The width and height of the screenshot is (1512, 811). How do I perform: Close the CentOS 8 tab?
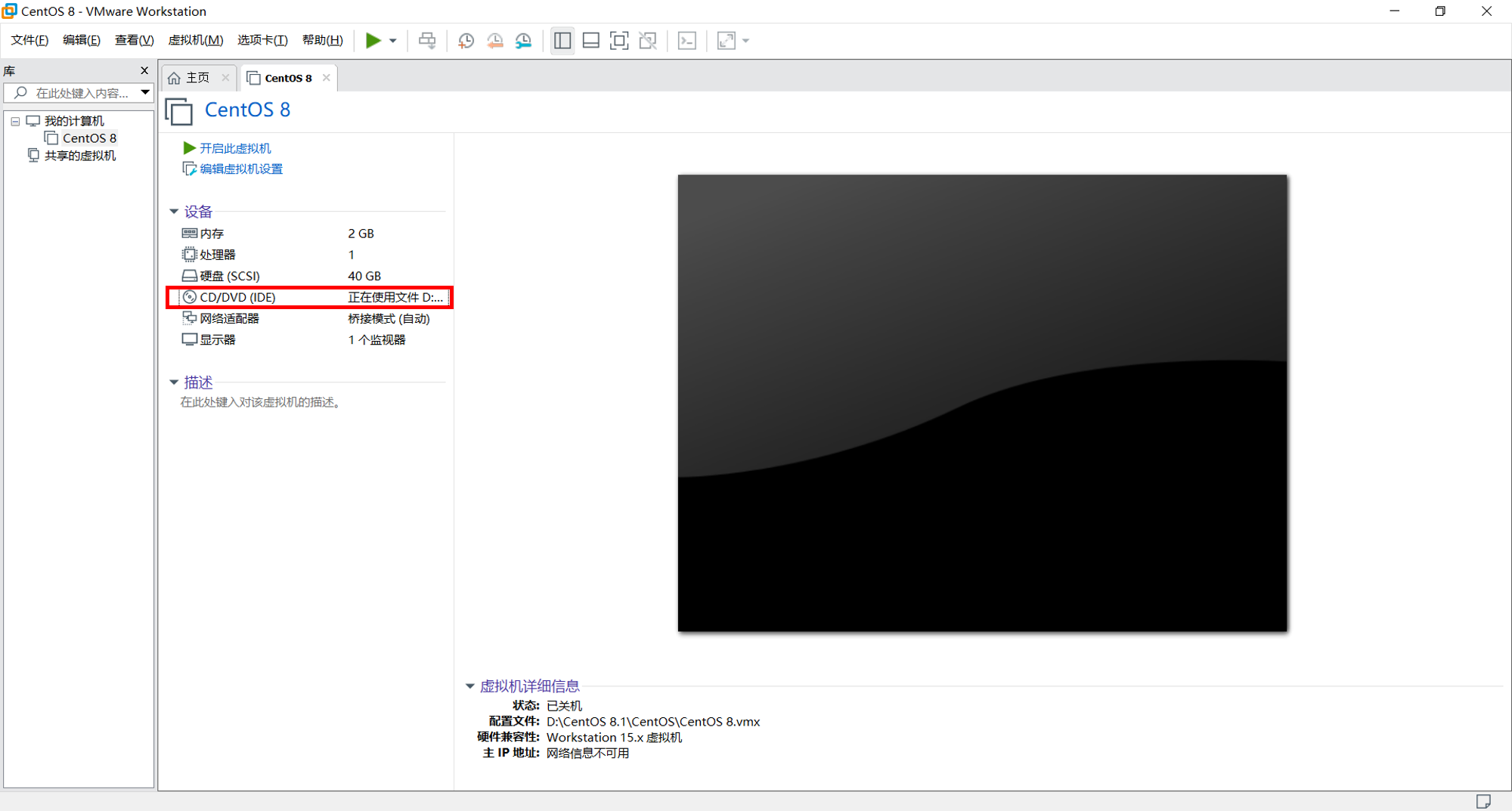327,78
